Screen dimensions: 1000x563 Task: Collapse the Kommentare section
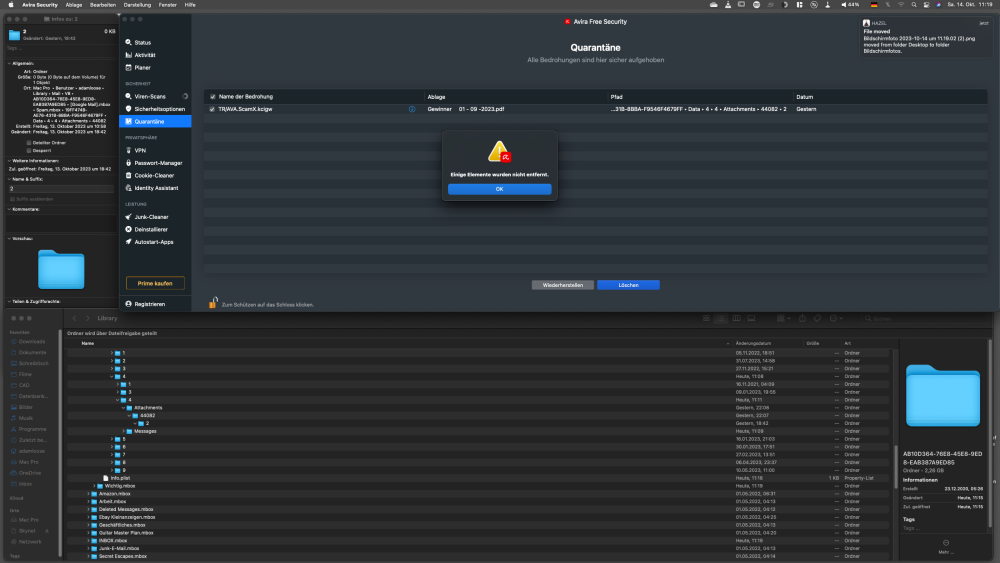(x=10, y=209)
